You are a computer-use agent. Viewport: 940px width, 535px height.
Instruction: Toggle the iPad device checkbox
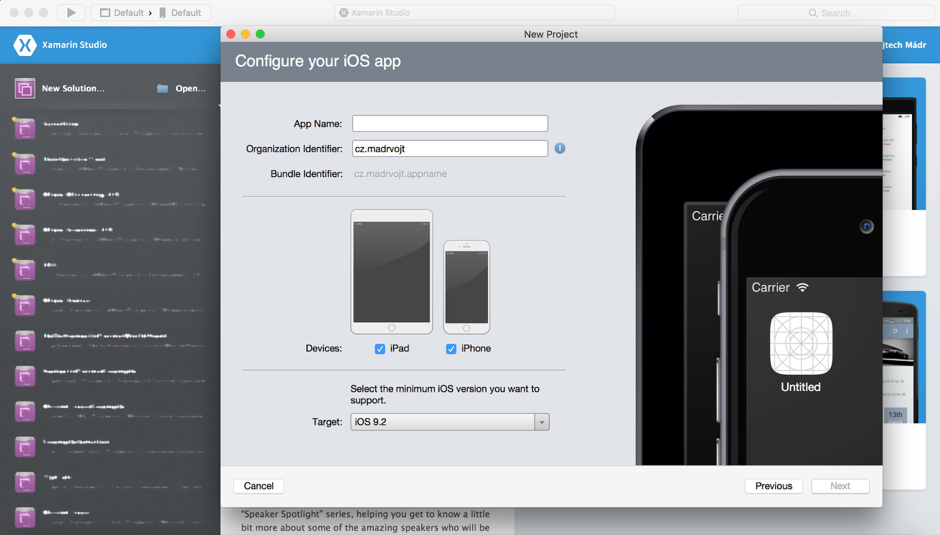point(380,348)
